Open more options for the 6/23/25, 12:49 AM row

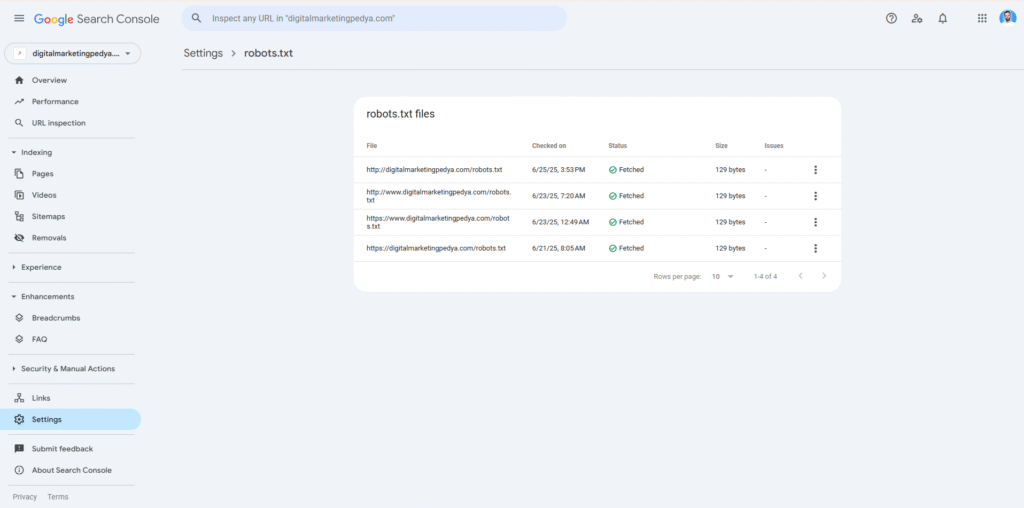click(815, 222)
